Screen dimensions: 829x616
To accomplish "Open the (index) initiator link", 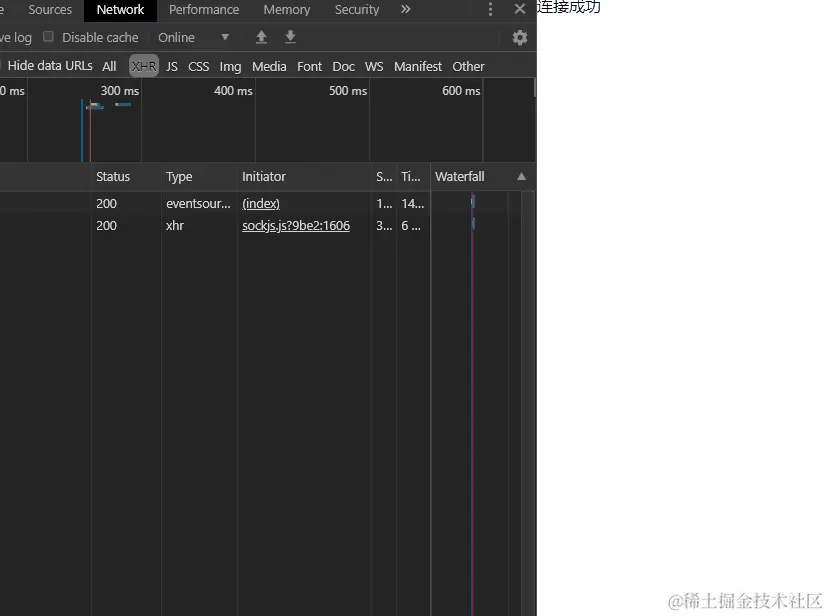I will click(x=260, y=203).
